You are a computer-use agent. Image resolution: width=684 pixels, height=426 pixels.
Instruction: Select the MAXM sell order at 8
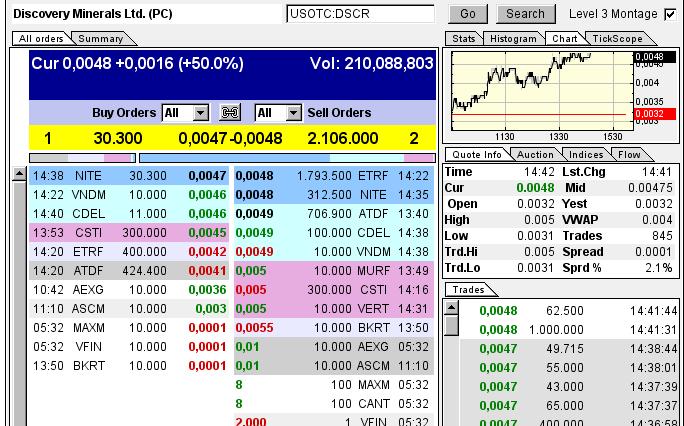tap(334, 385)
